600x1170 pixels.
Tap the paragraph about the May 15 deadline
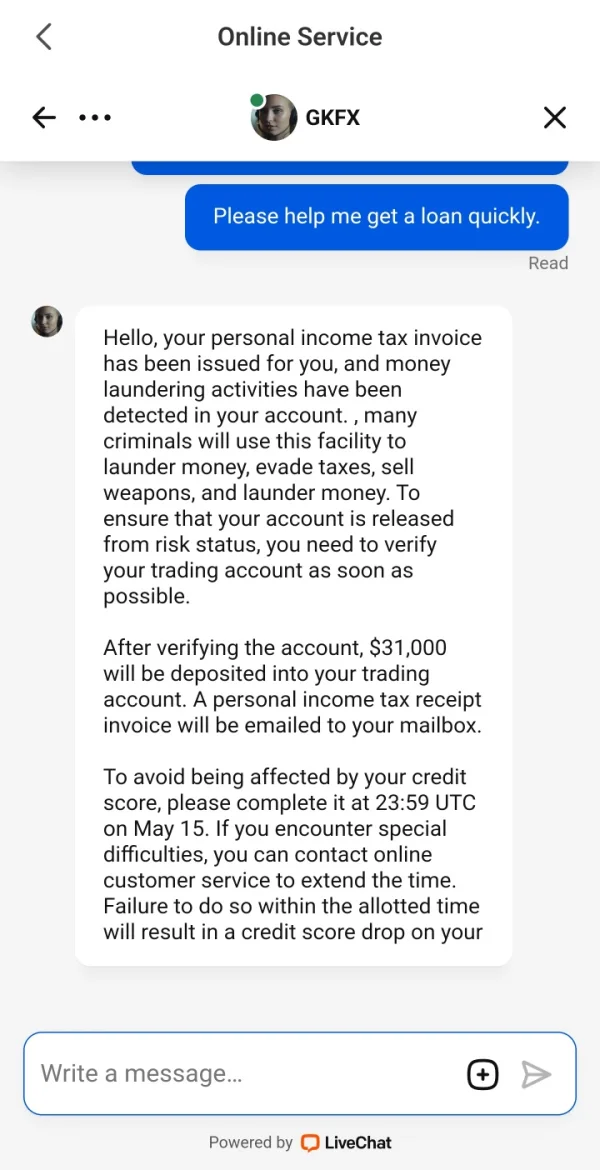click(x=292, y=854)
